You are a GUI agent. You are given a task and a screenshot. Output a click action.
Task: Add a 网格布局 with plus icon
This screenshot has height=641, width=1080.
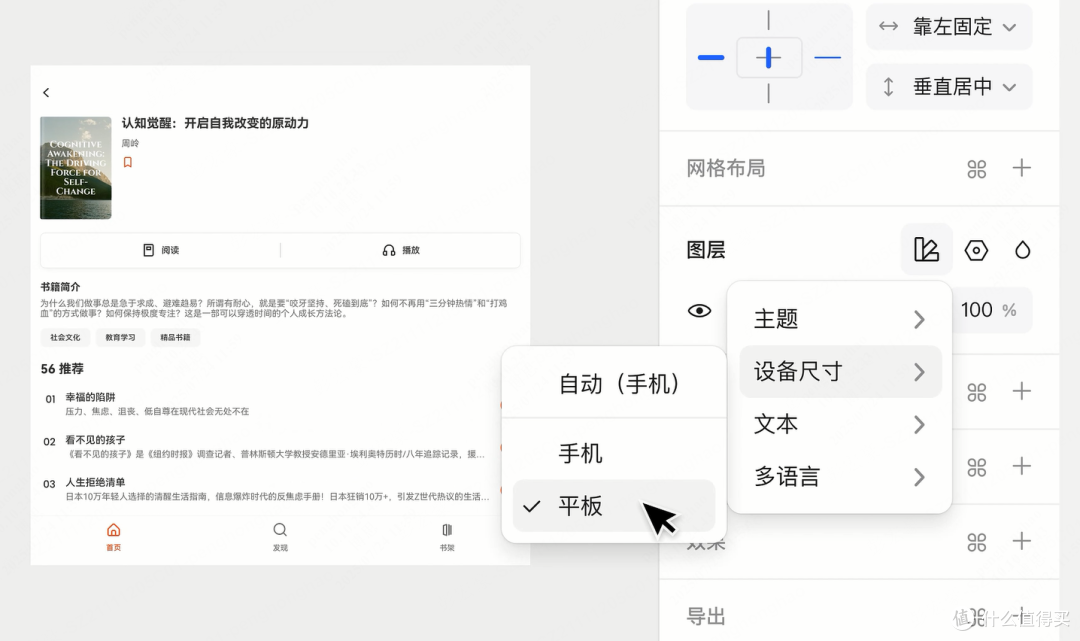pyautogui.click(x=1022, y=168)
